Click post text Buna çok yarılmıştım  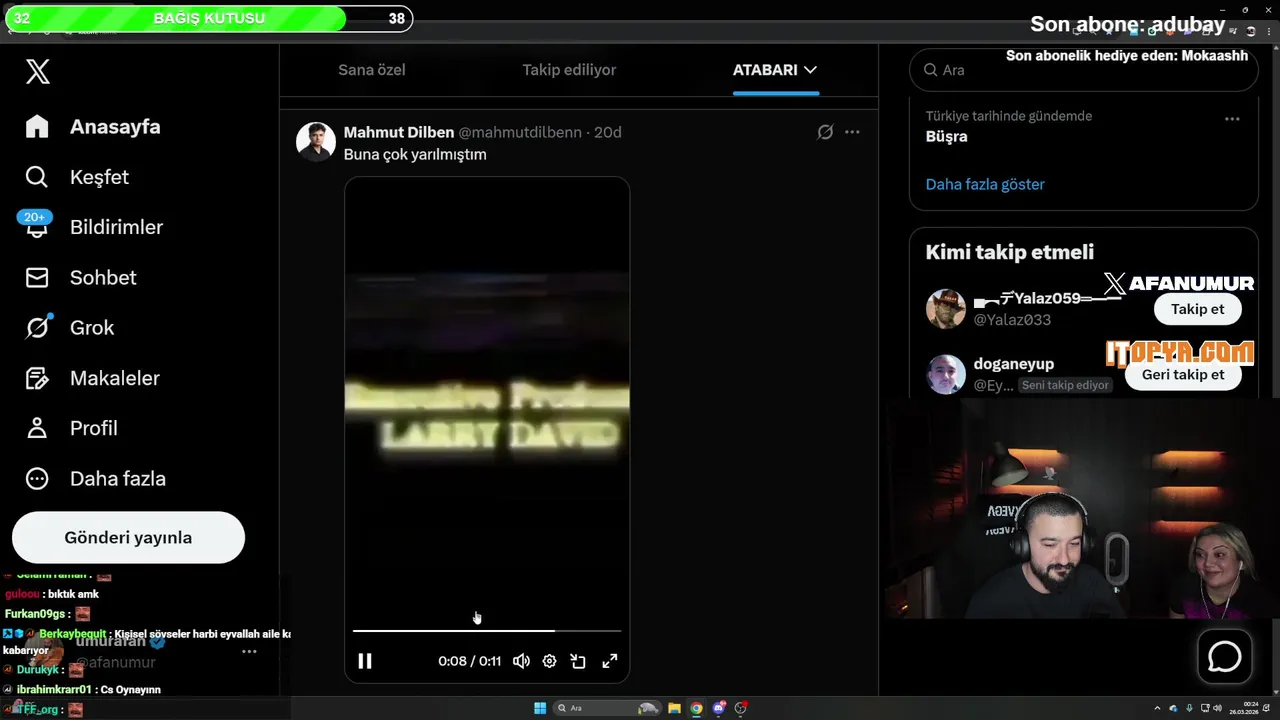[x=415, y=155]
